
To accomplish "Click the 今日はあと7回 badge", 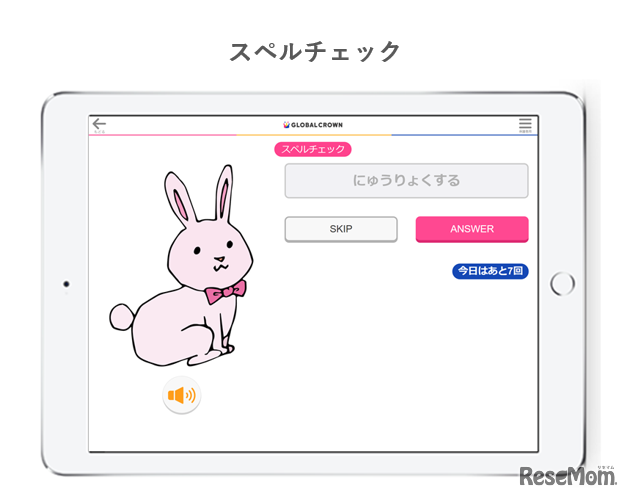I will [490, 271].
